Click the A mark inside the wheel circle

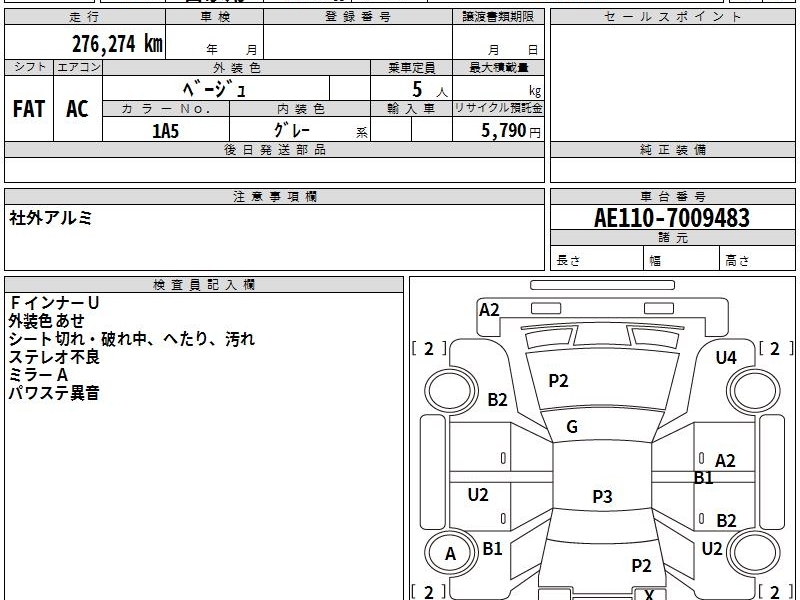pyautogui.click(x=450, y=554)
